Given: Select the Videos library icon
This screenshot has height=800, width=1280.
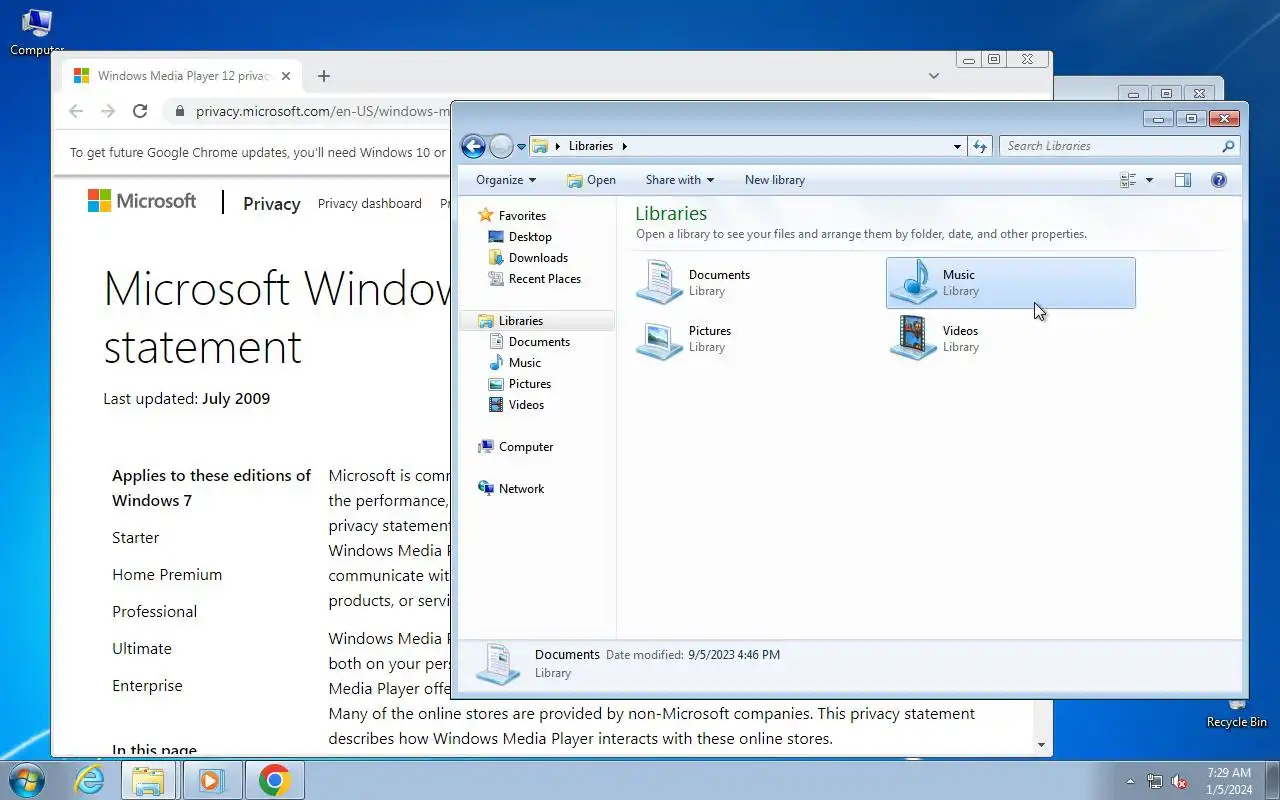Looking at the screenshot, I should coord(914,338).
